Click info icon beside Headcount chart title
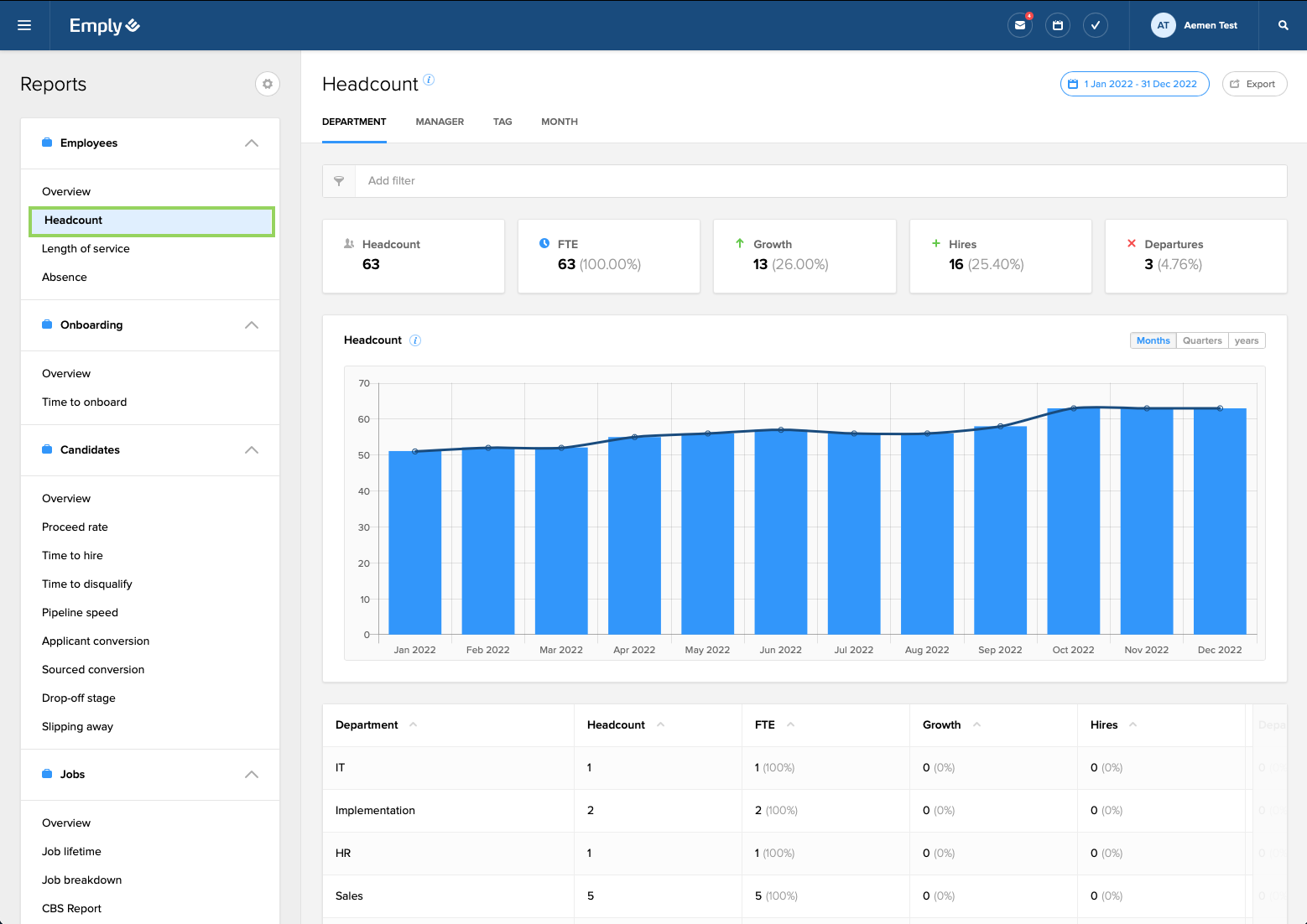Screen dimensions: 1307x924 pyautogui.click(x=415, y=340)
